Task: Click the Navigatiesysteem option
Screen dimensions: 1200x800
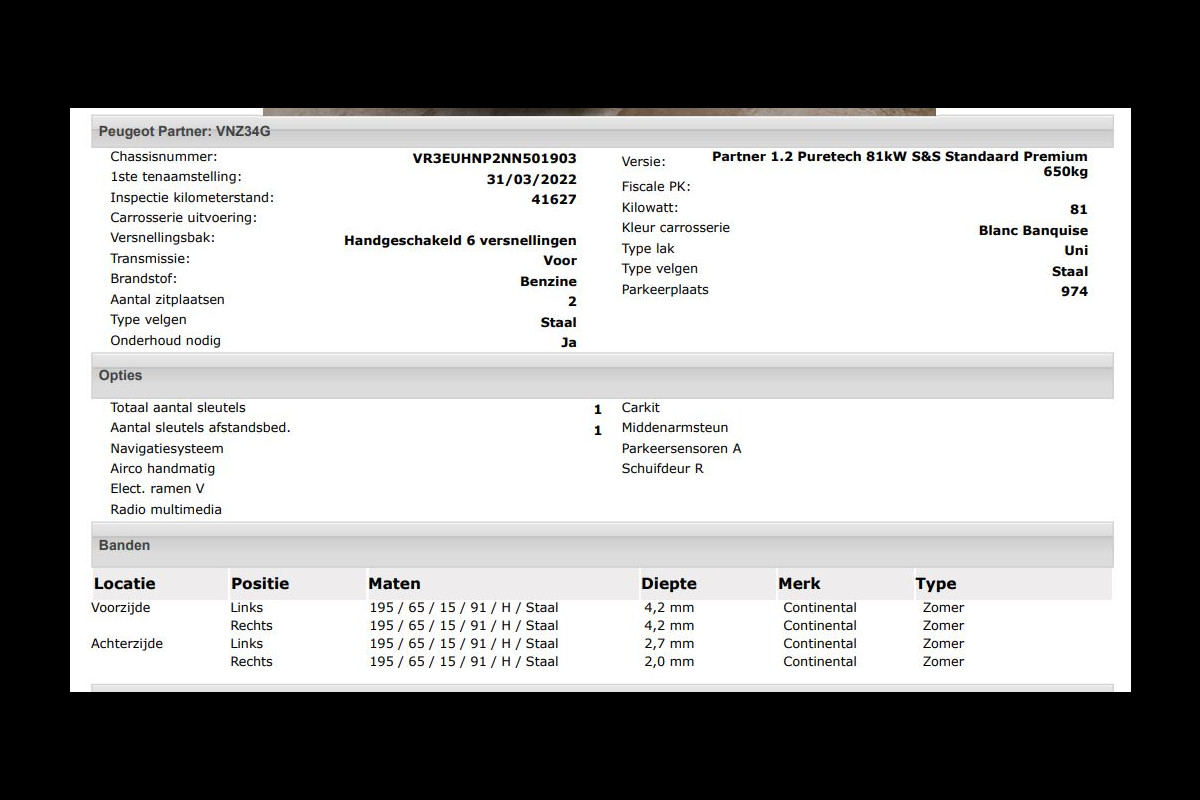Action: pyautogui.click(x=167, y=449)
